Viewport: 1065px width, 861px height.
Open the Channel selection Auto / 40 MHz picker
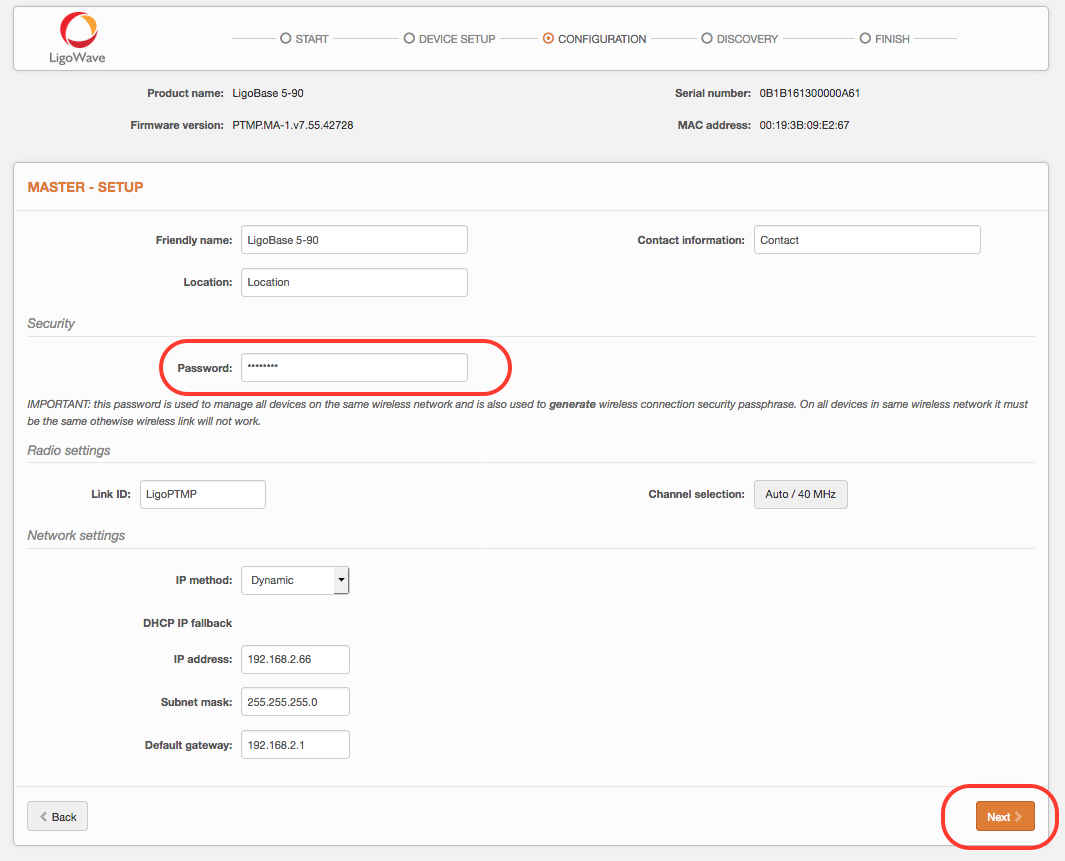pos(800,494)
